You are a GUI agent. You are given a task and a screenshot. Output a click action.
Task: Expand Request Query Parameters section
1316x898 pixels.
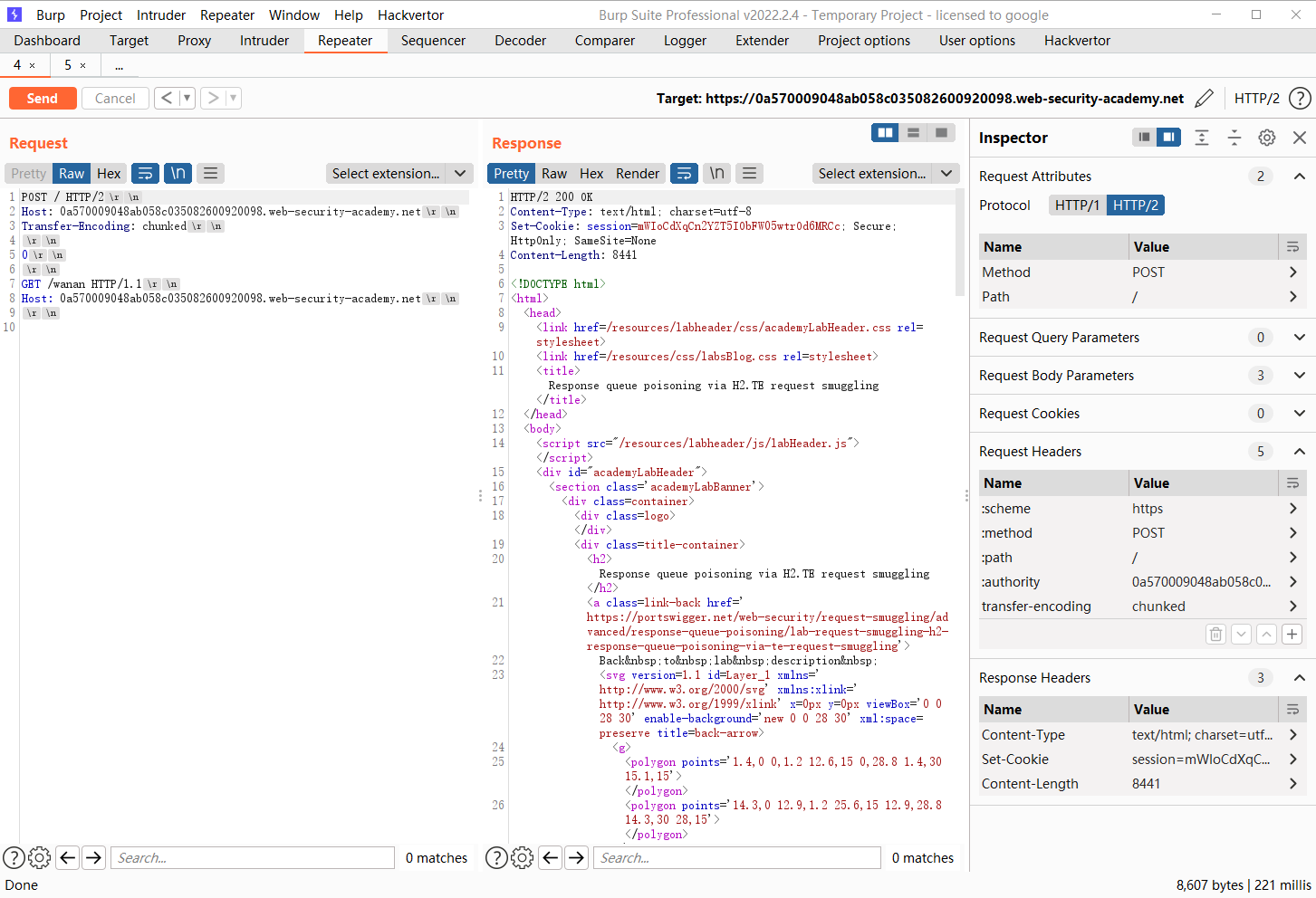(x=1299, y=337)
